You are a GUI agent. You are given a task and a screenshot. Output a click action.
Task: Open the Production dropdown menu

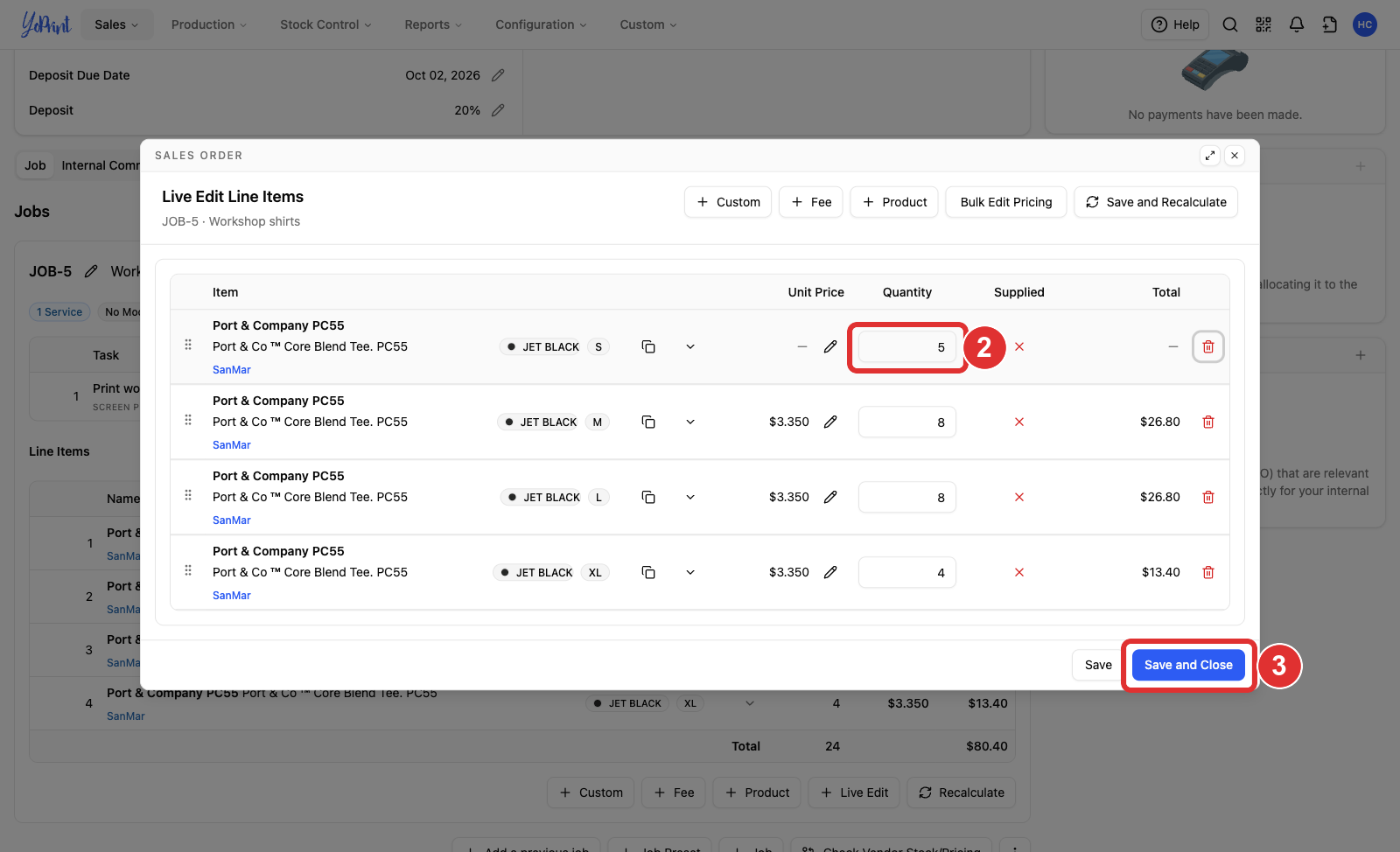pyautogui.click(x=209, y=24)
